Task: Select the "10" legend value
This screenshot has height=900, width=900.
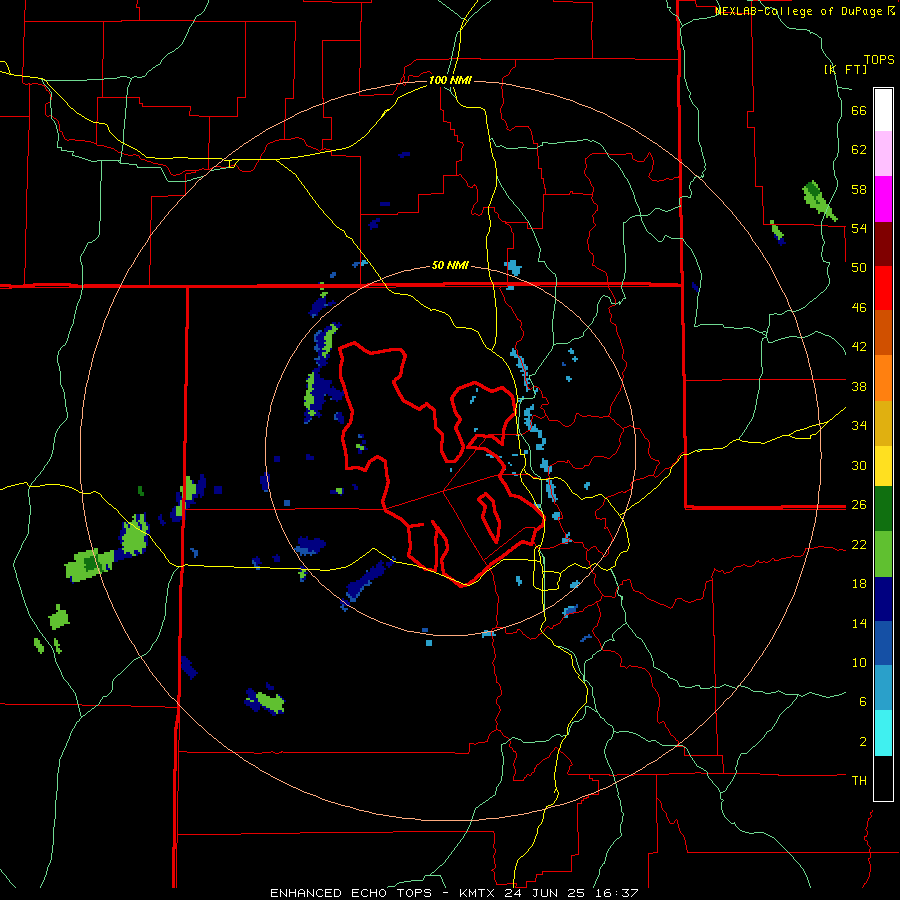Action: tap(859, 663)
